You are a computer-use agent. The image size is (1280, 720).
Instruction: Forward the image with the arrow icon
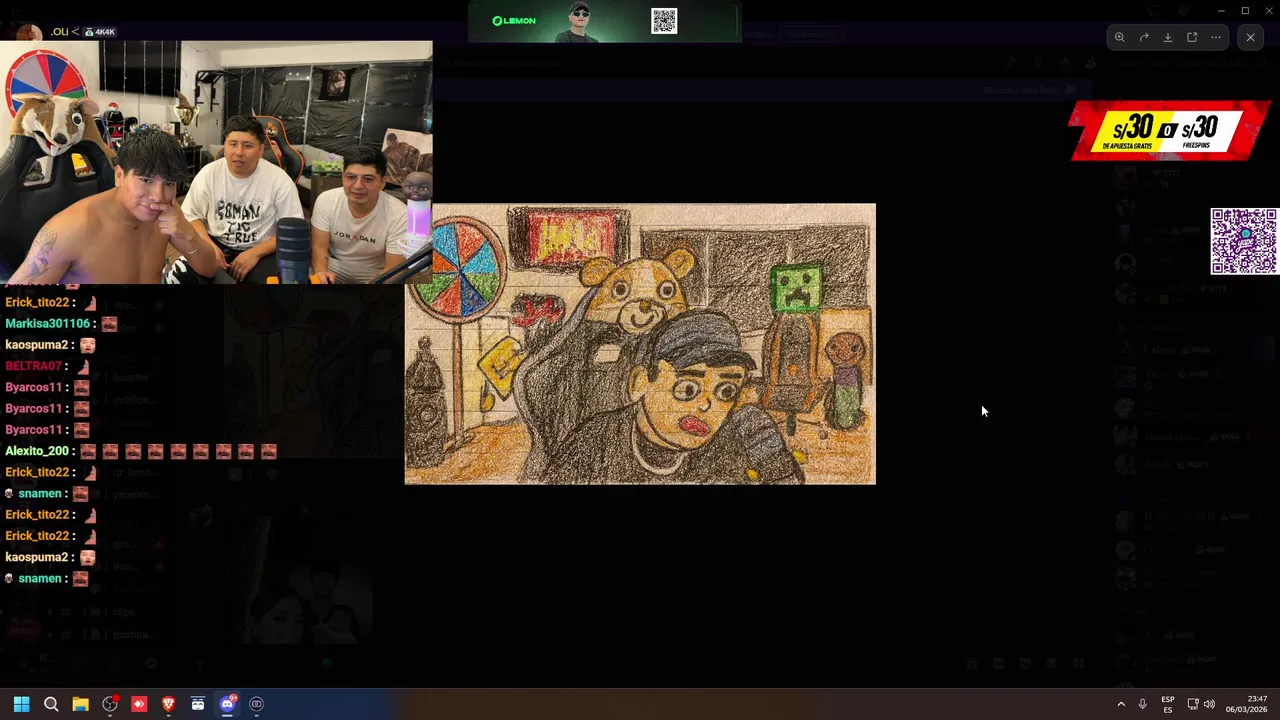click(1144, 37)
